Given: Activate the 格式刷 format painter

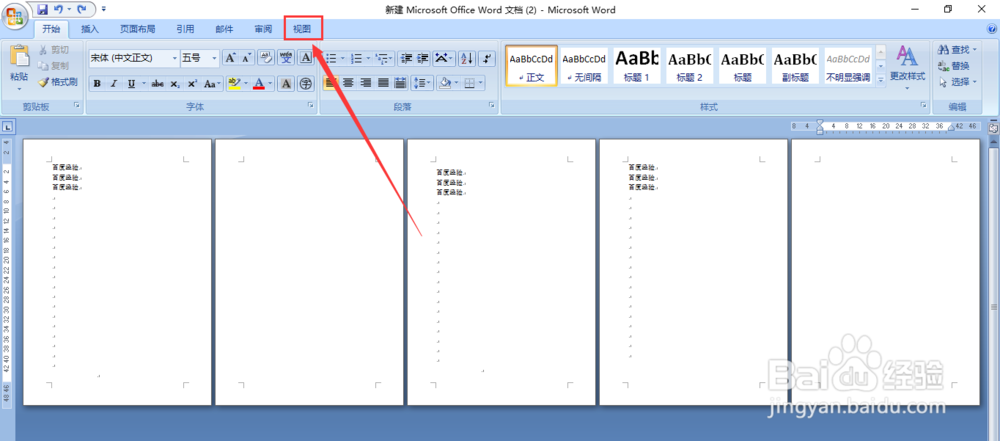Looking at the screenshot, I should (x=57, y=82).
